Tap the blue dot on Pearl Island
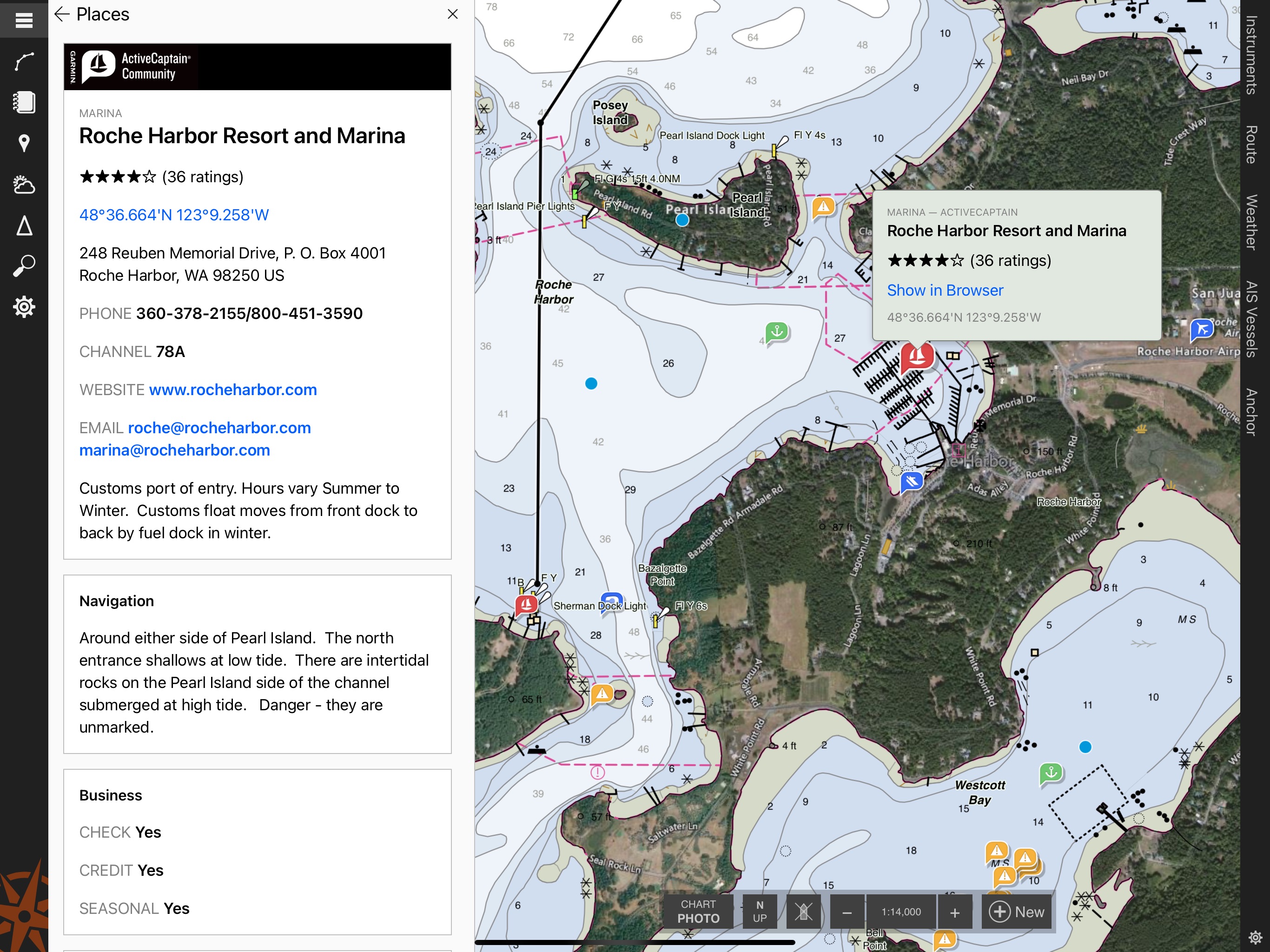 tap(682, 220)
